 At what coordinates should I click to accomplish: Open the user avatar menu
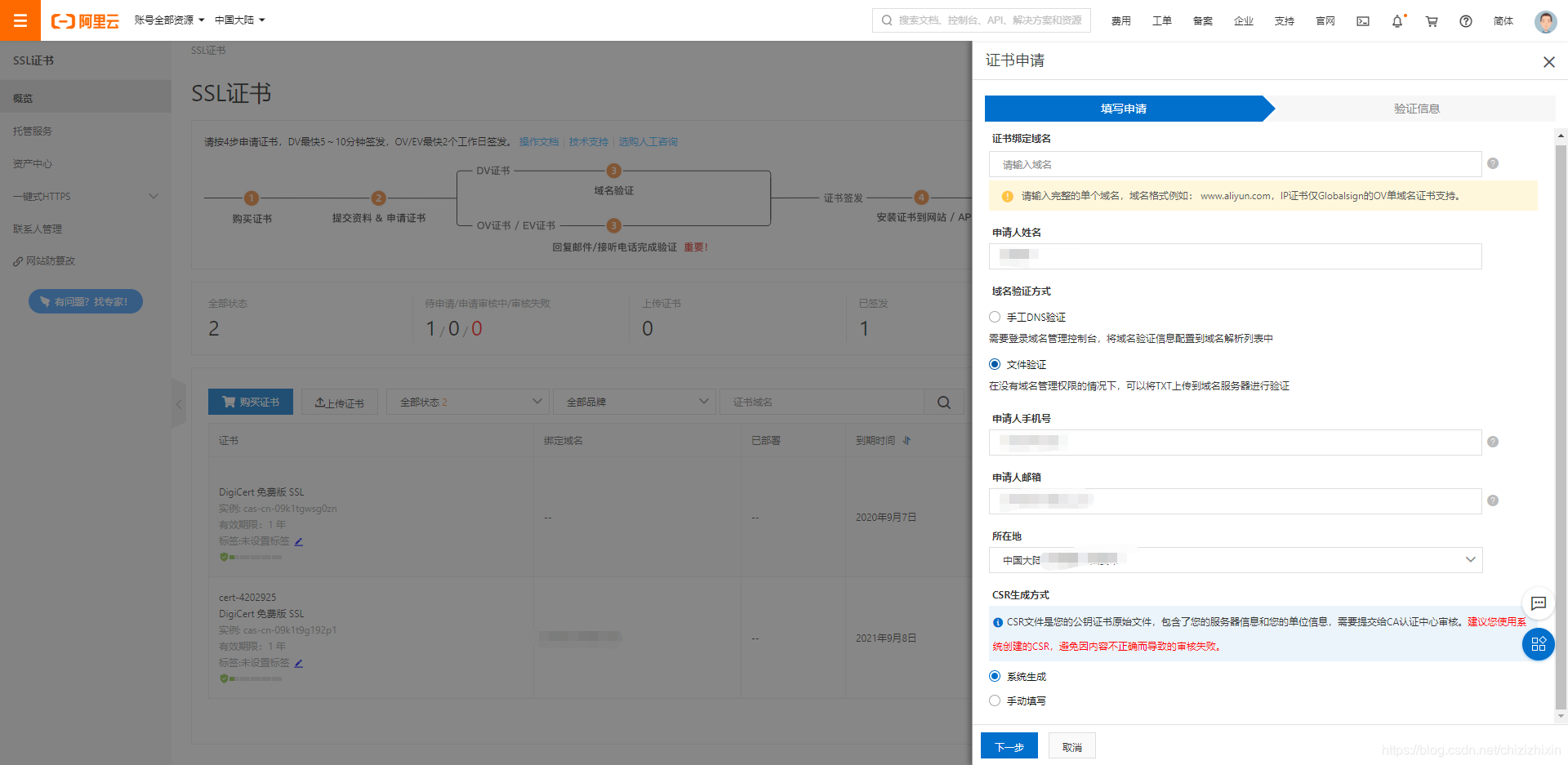(x=1545, y=21)
